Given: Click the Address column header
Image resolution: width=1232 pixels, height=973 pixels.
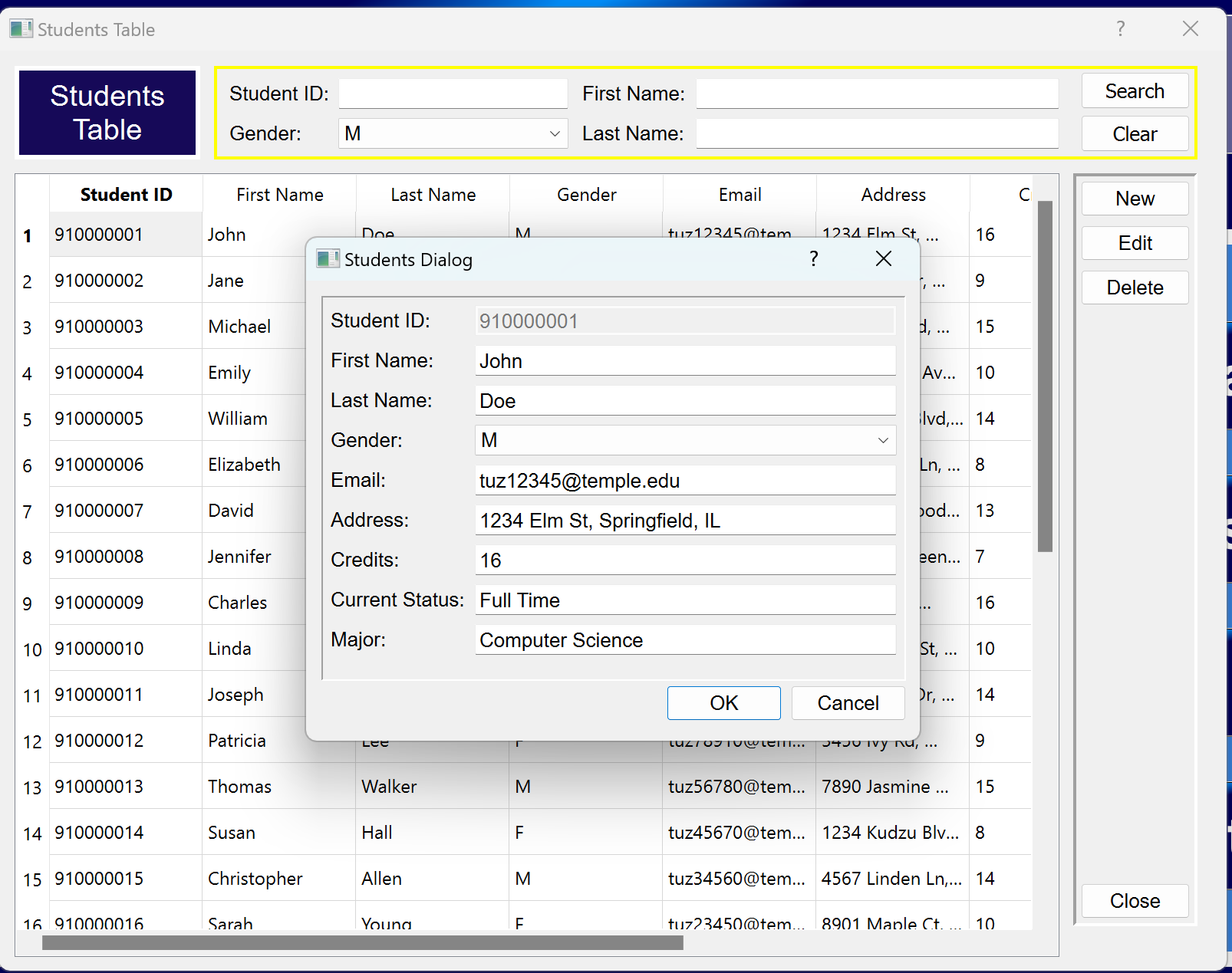Looking at the screenshot, I should click(893, 195).
